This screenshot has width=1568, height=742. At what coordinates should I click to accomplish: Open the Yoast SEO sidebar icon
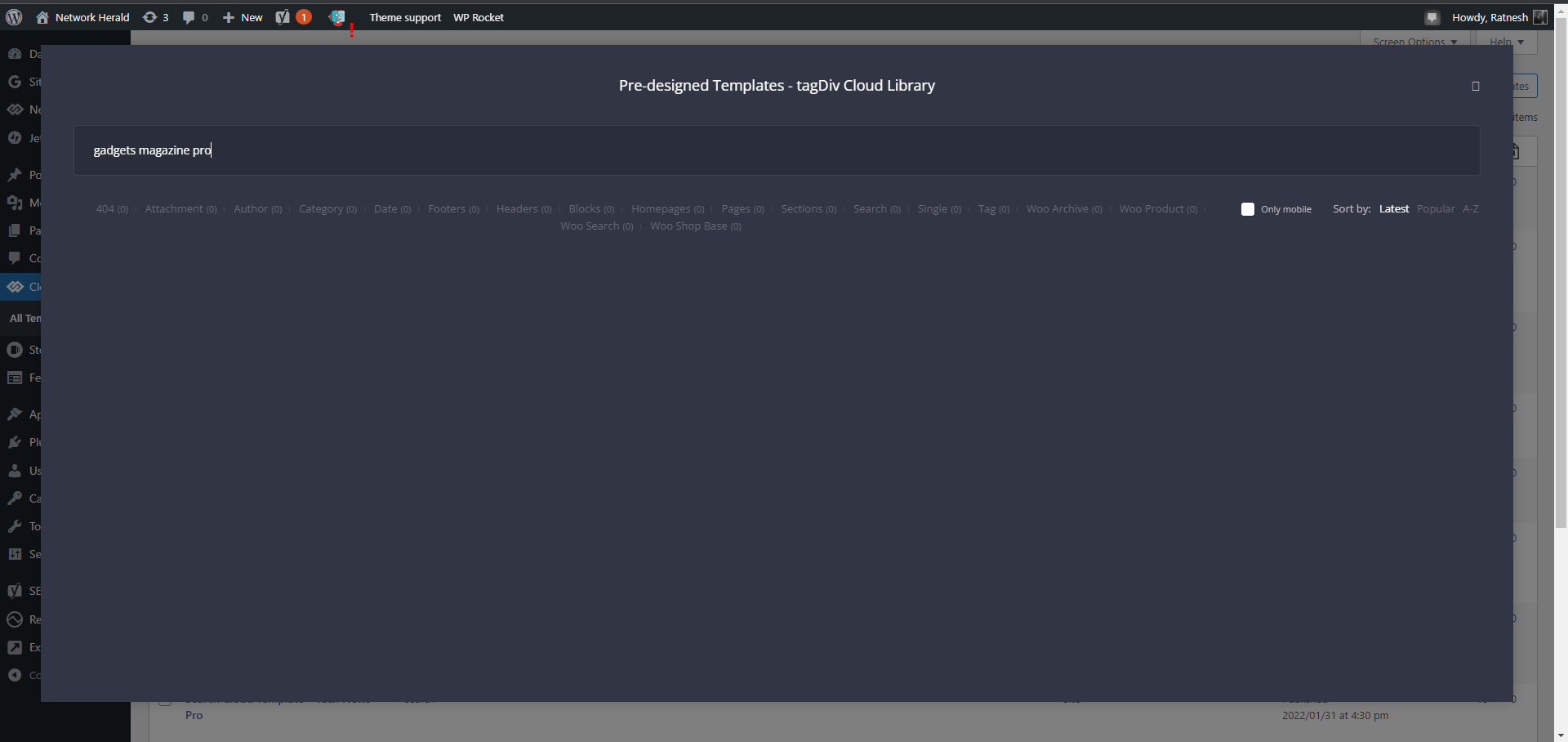[15, 591]
